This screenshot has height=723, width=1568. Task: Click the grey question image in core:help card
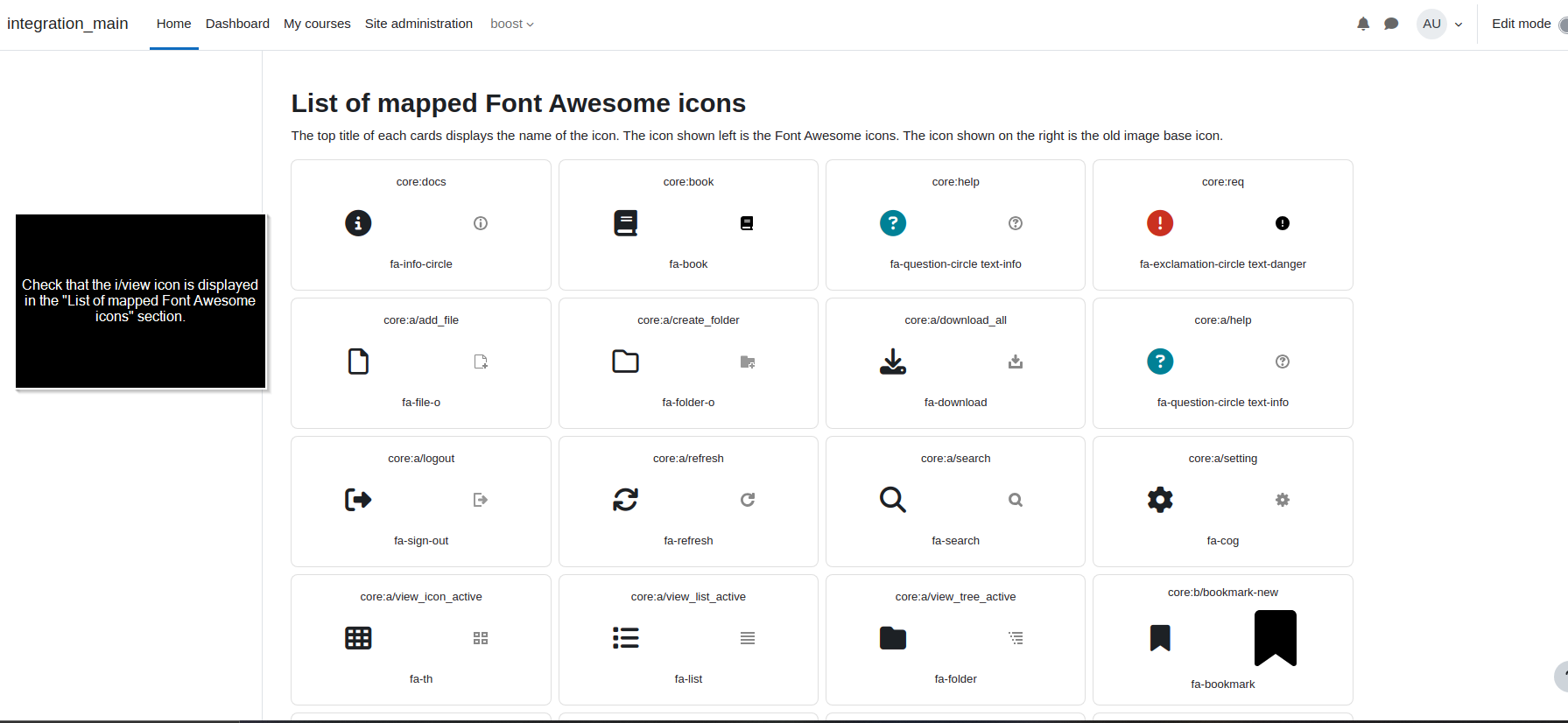pyautogui.click(x=1016, y=223)
